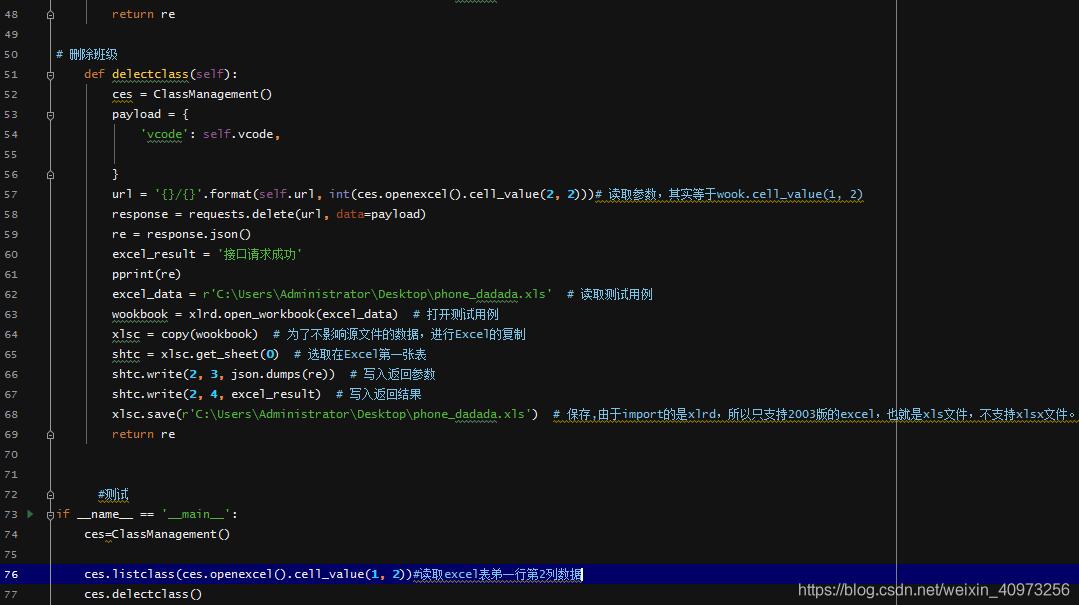The height and width of the screenshot is (605, 1079).
Task: Collapse the fold icon beside line 69
Action: coord(49,433)
